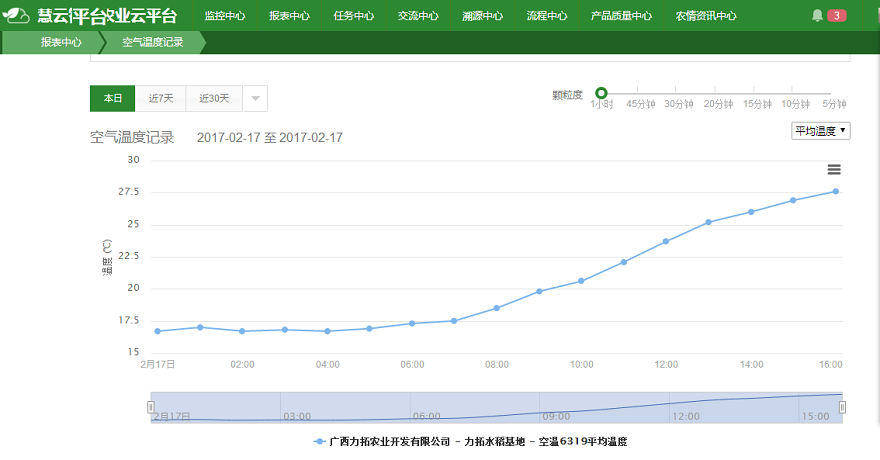Viewport: 880px width, 460px height.
Task: Open the 溯源中心 navigation menu
Action: pos(483,16)
